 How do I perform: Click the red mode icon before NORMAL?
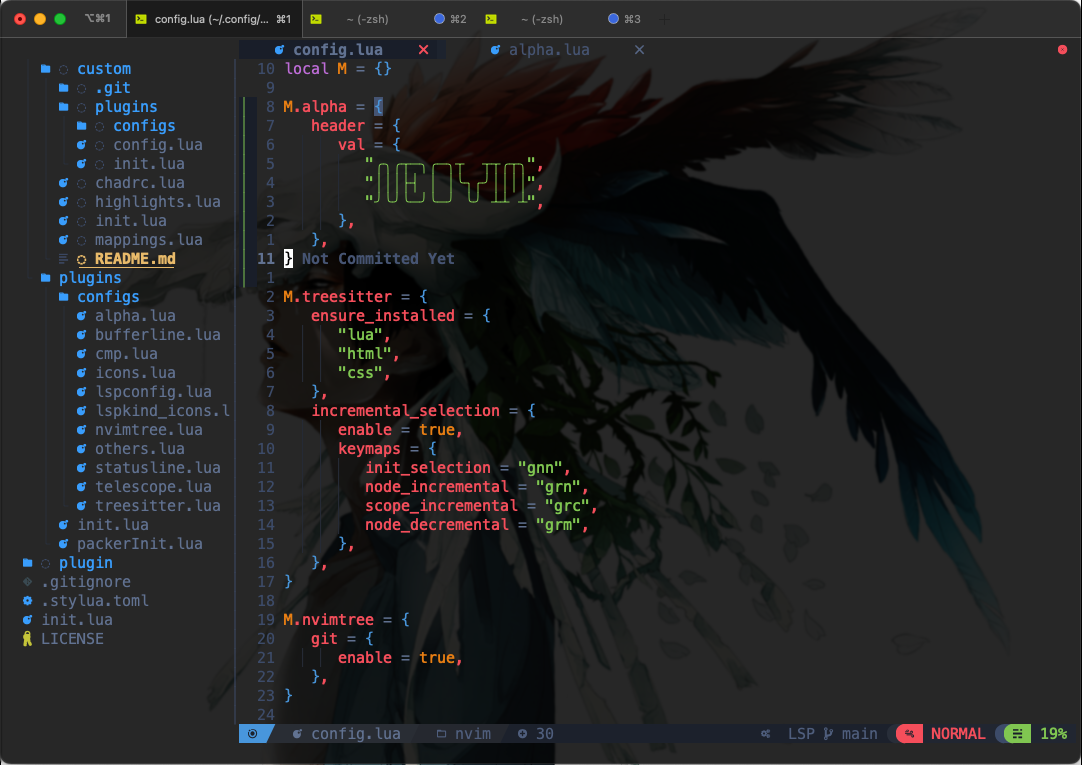(910, 734)
